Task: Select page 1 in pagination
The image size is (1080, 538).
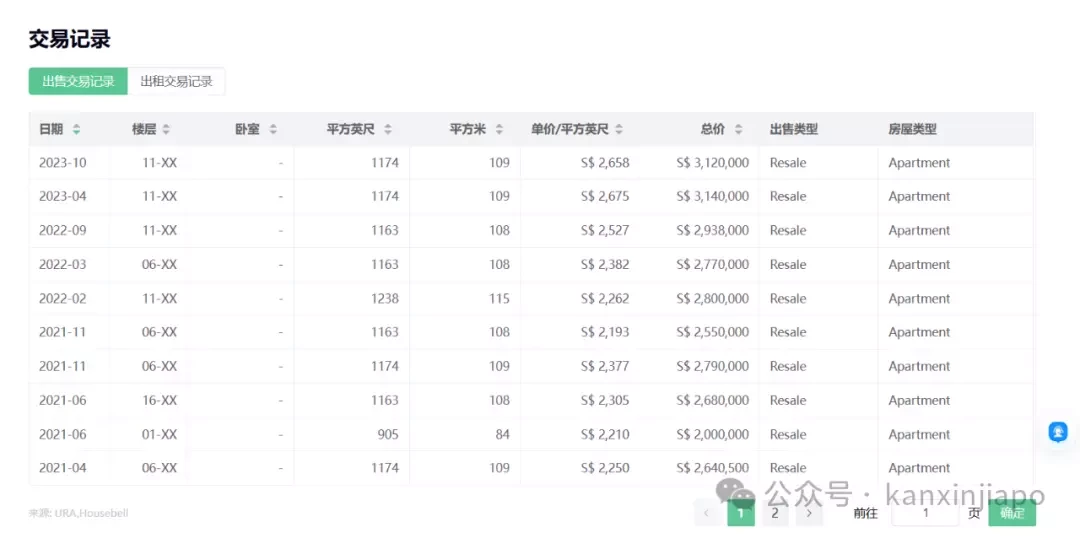Action: point(741,513)
